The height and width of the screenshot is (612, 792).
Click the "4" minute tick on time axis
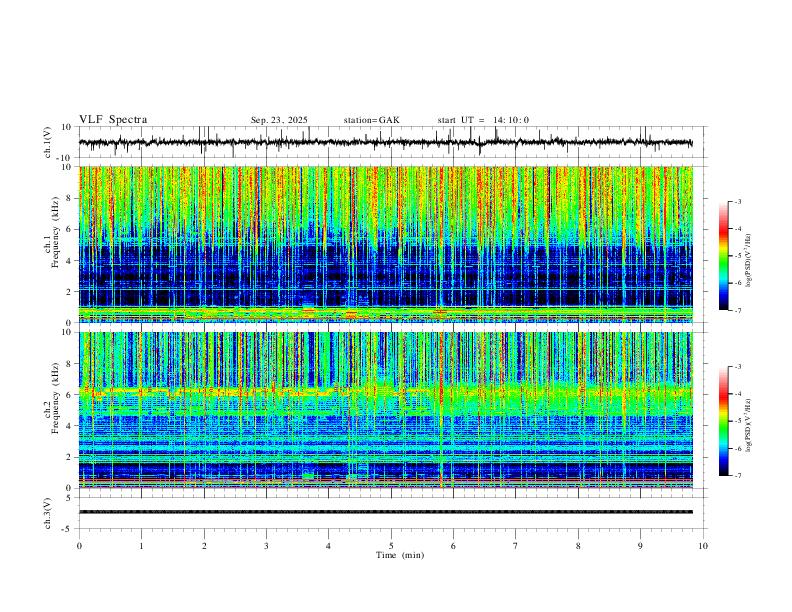coord(328,546)
